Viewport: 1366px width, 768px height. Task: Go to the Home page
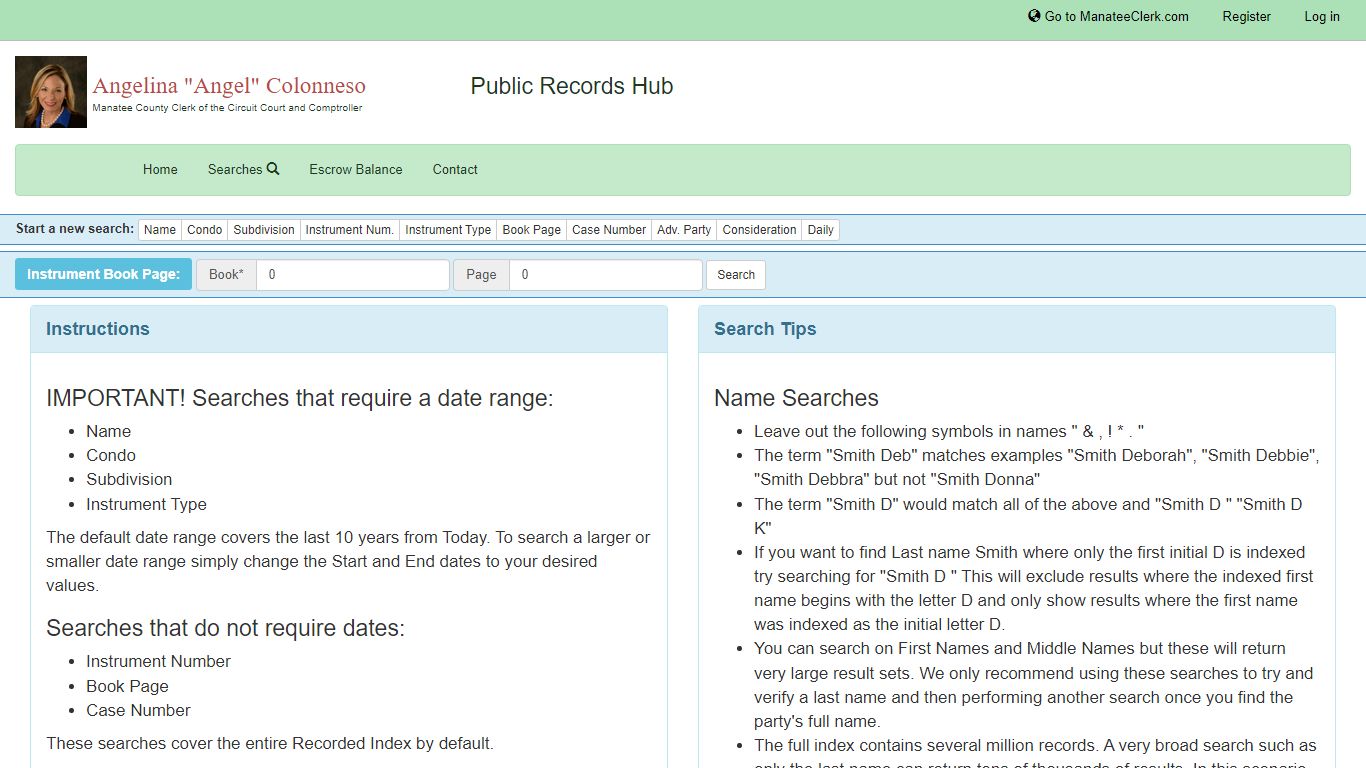[160, 169]
